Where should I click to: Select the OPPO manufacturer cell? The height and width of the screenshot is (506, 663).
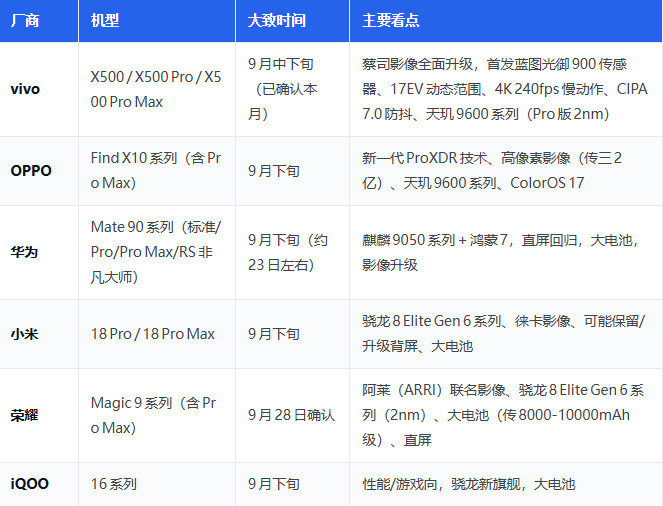coord(39,171)
